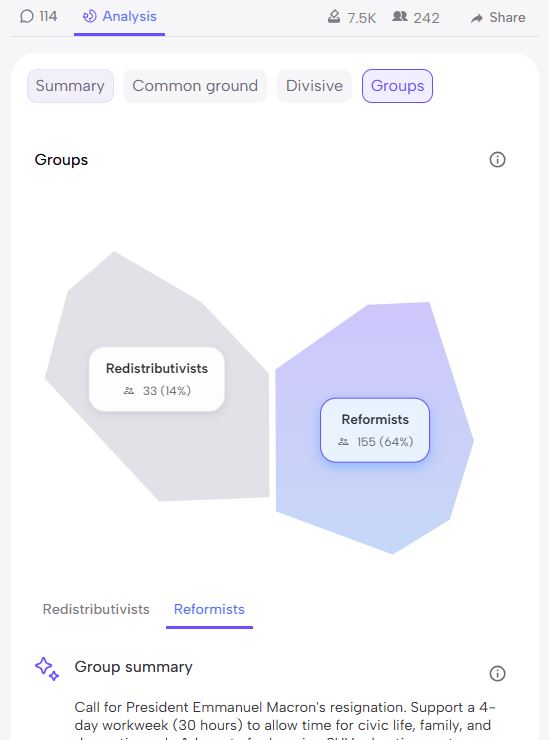Switch to Redistributivists tab below chart
This screenshot has width=549, height=740.
click(96, 609)
